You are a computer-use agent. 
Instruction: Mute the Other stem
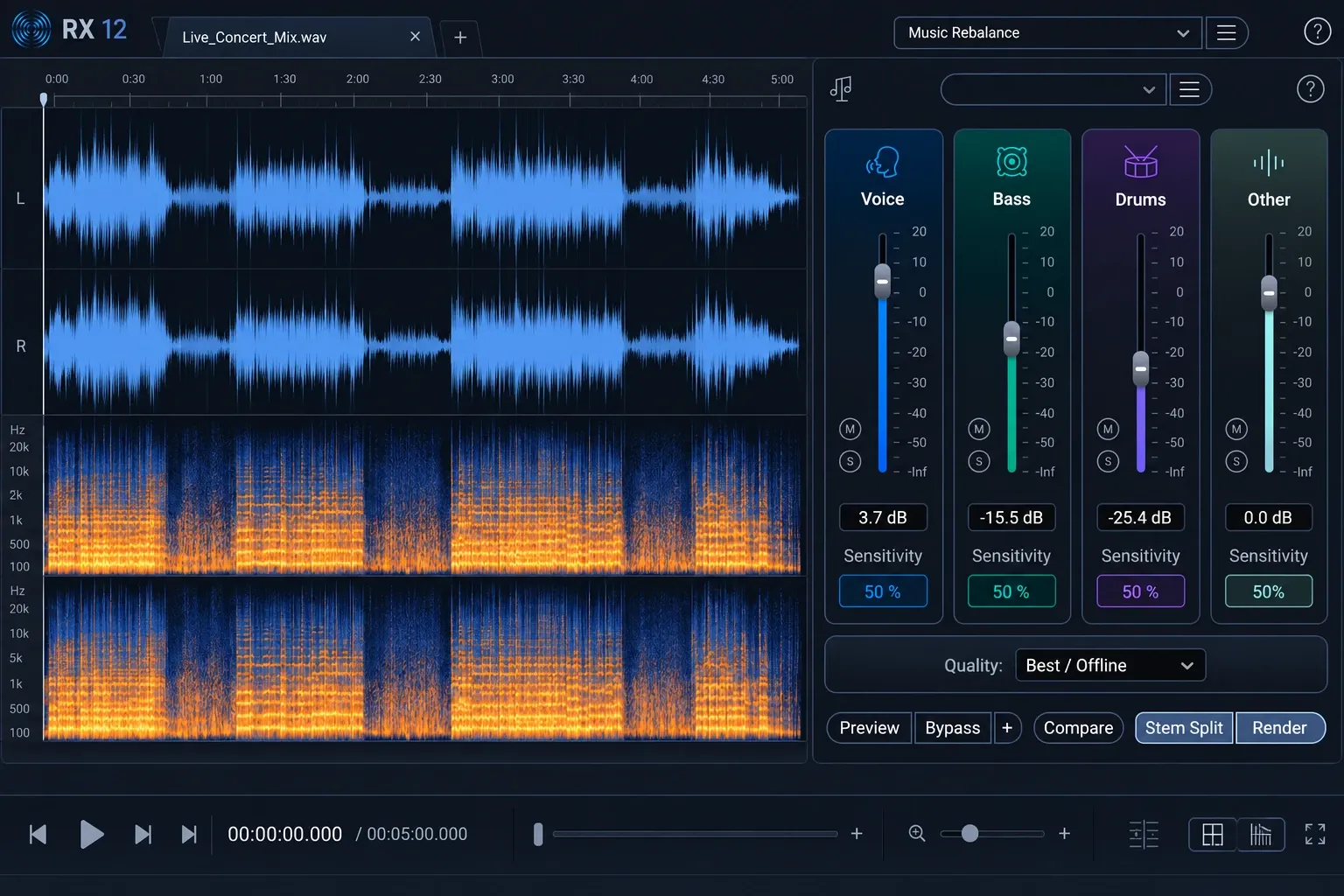click(x=1236, y=429)
